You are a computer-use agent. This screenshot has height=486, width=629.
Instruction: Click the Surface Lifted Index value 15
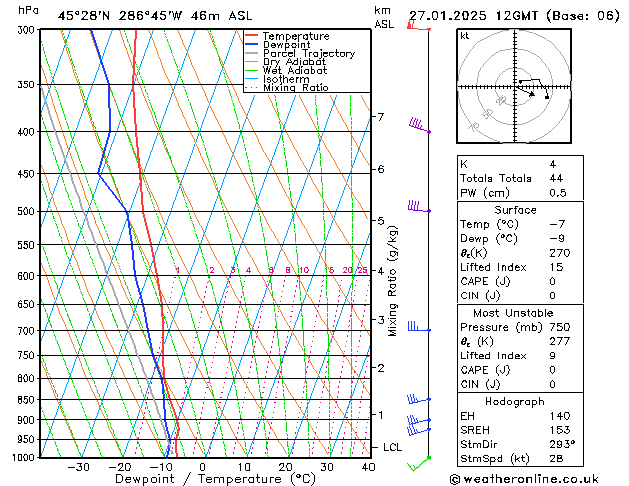tap(556, 267)
